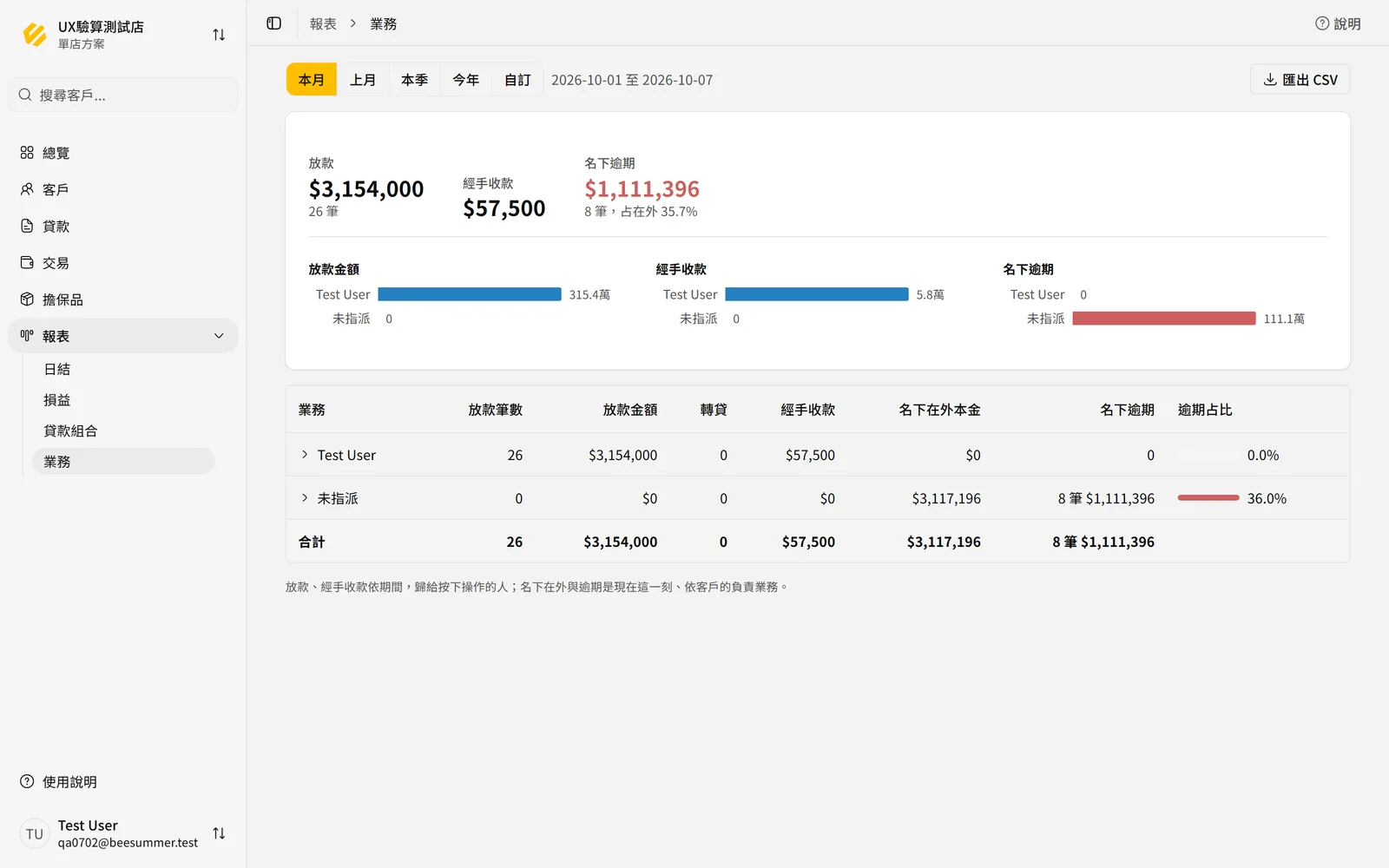Click the blue 經手收款 Test User bar

click(817, 294)
